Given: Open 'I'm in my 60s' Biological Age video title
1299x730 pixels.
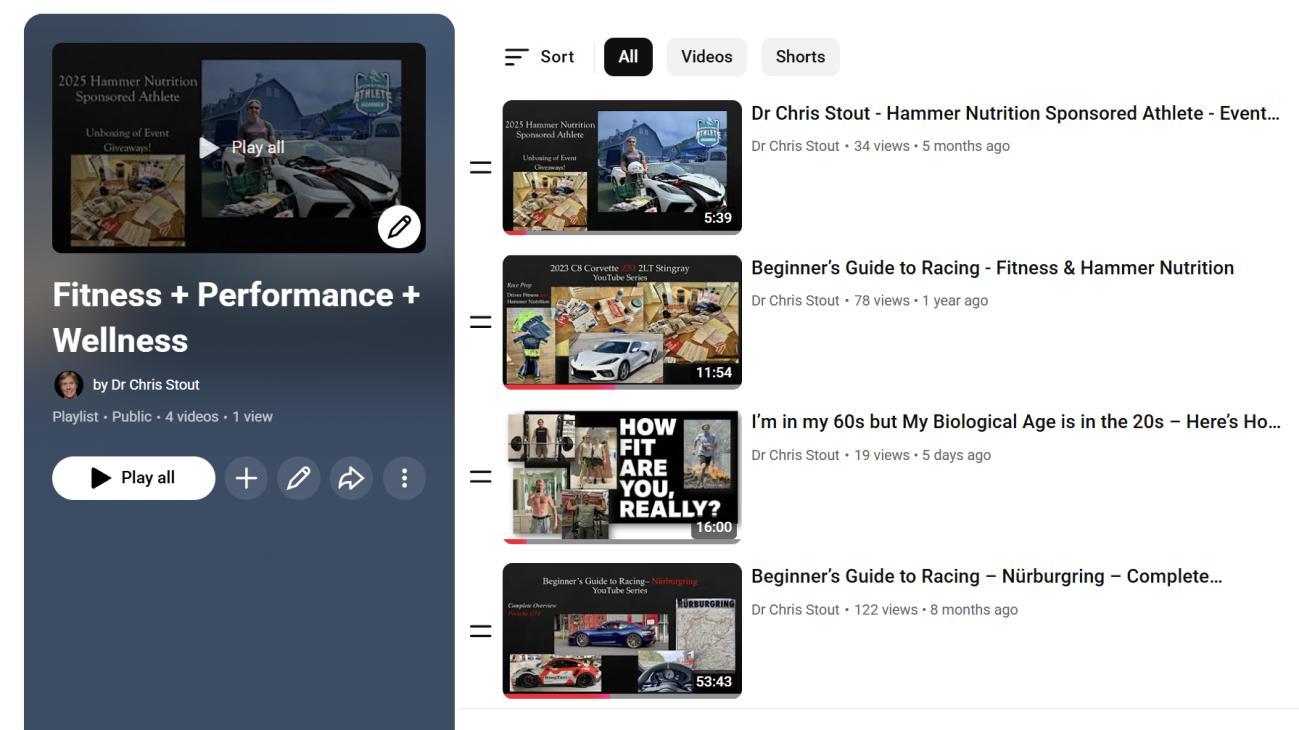Looking at the screenshot, I should (1015, 422).
